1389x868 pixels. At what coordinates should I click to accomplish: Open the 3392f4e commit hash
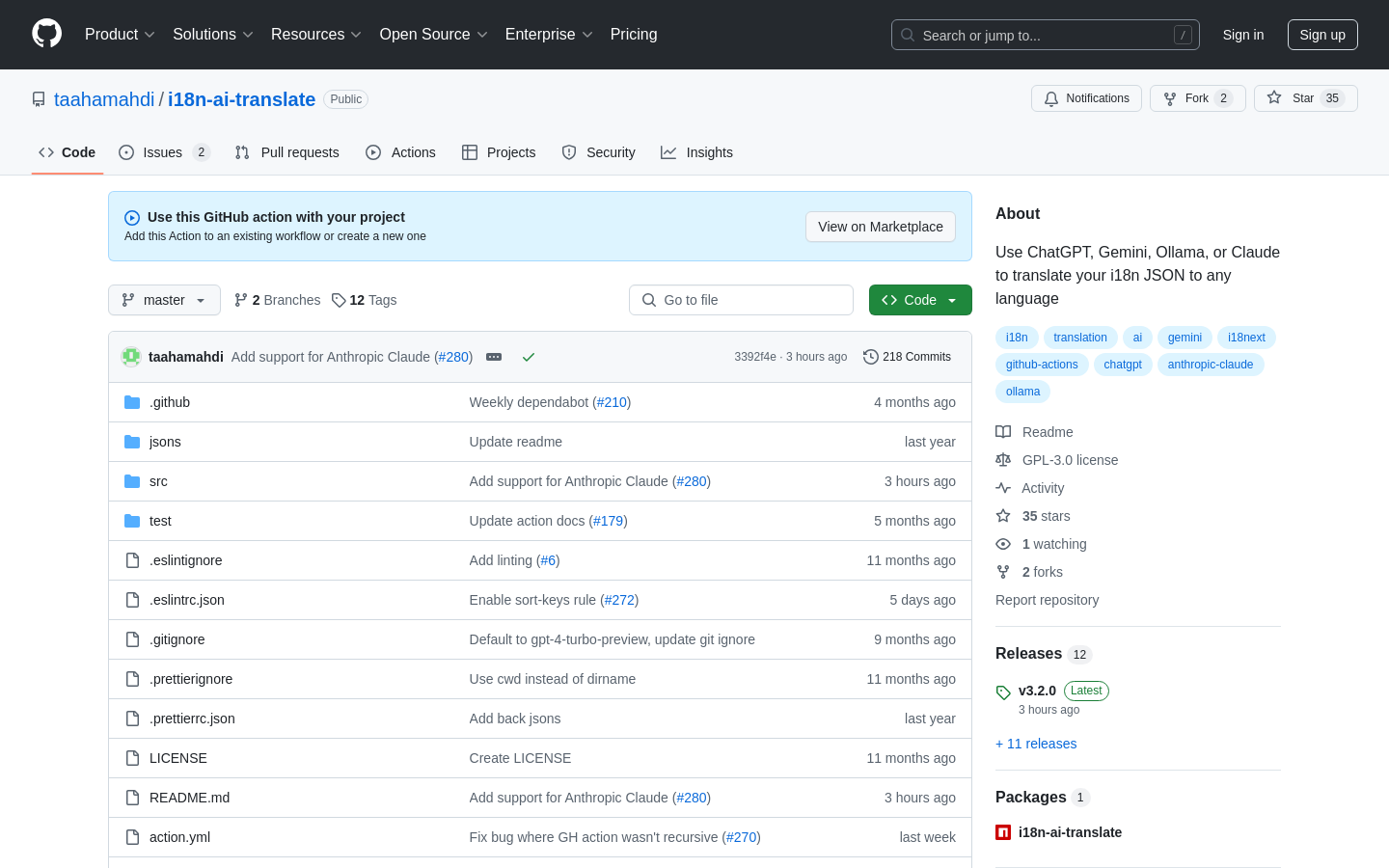click(x=755, y=357)
